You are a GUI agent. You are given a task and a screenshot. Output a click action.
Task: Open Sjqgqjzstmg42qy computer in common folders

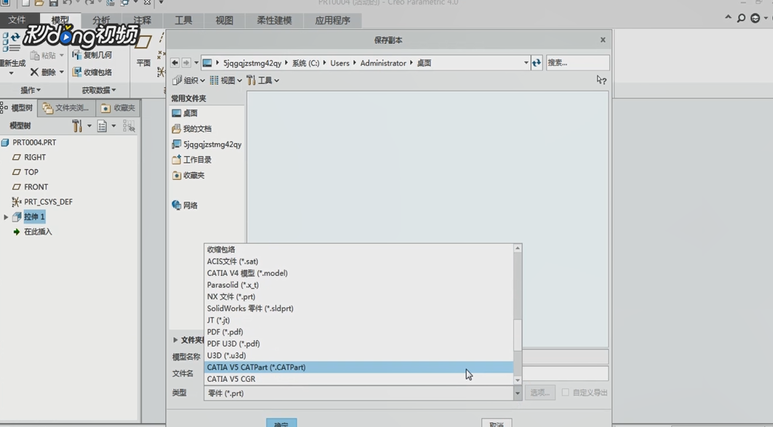pos(207,144)
